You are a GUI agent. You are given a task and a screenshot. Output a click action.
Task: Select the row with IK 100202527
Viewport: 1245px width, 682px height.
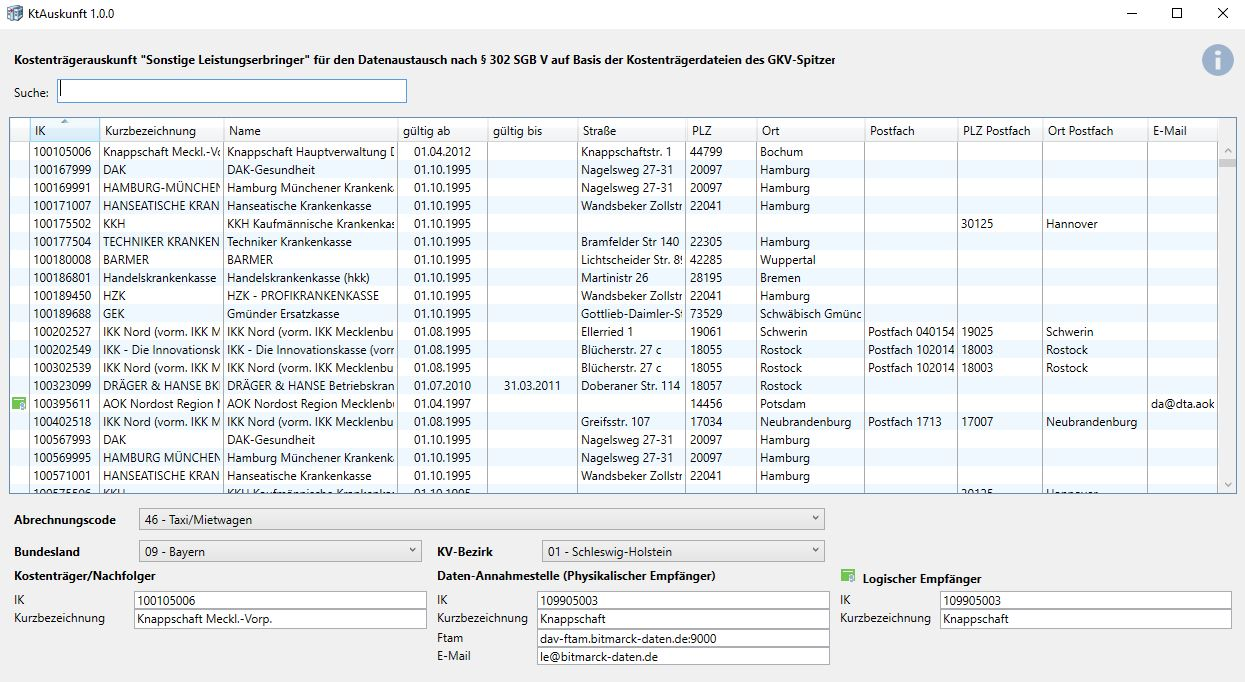614,332
